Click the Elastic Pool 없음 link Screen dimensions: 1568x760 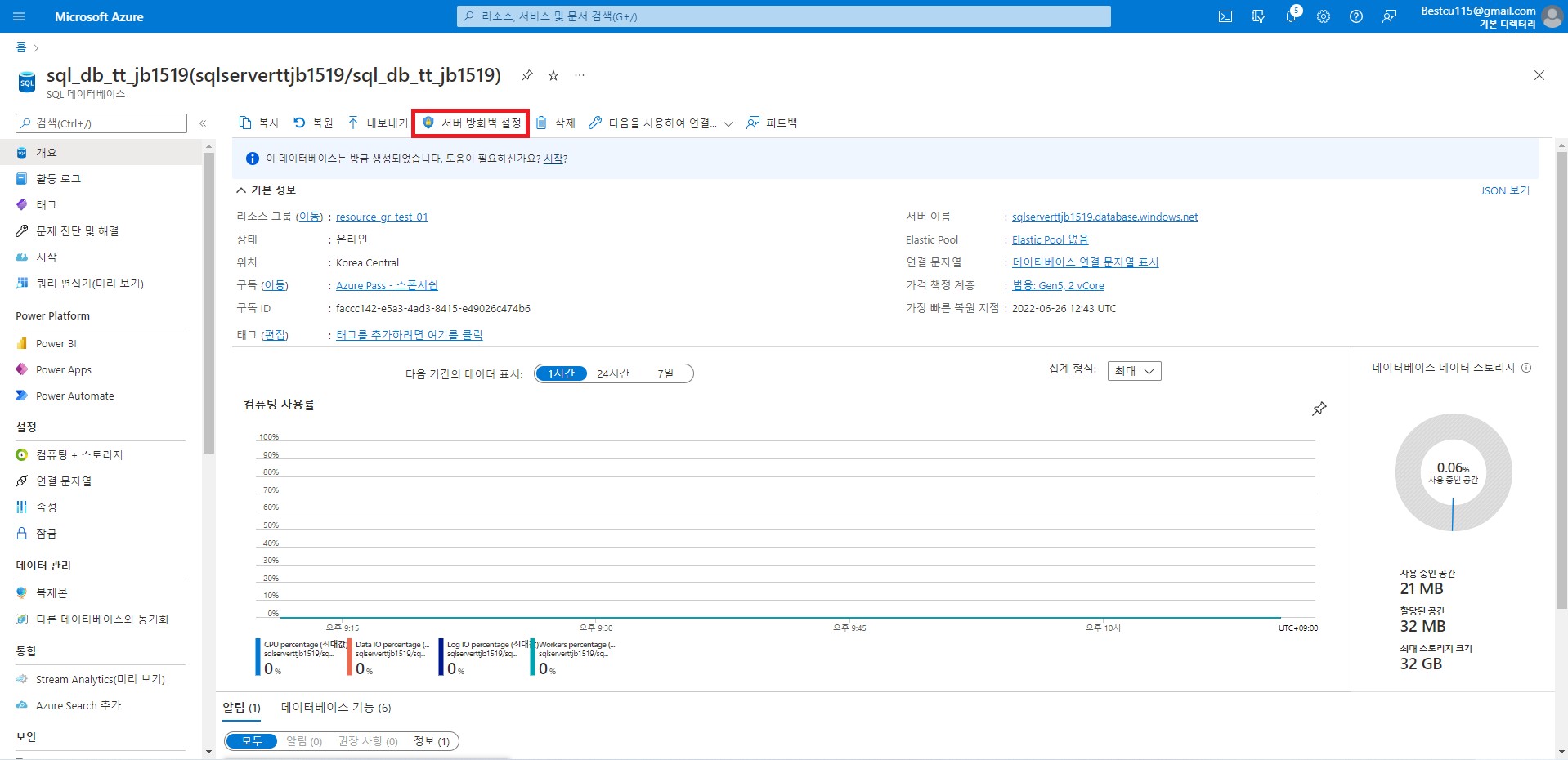1050,240
